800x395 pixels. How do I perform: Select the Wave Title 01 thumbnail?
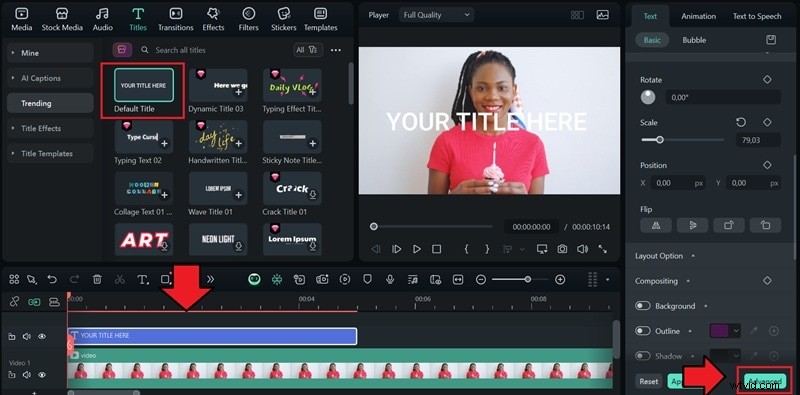point(218,188)
